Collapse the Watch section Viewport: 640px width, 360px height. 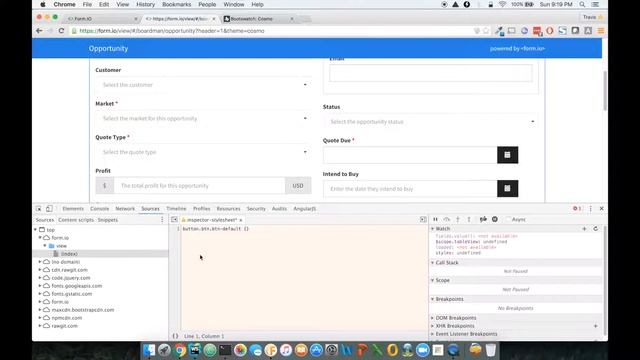click(x=433, y=229)
